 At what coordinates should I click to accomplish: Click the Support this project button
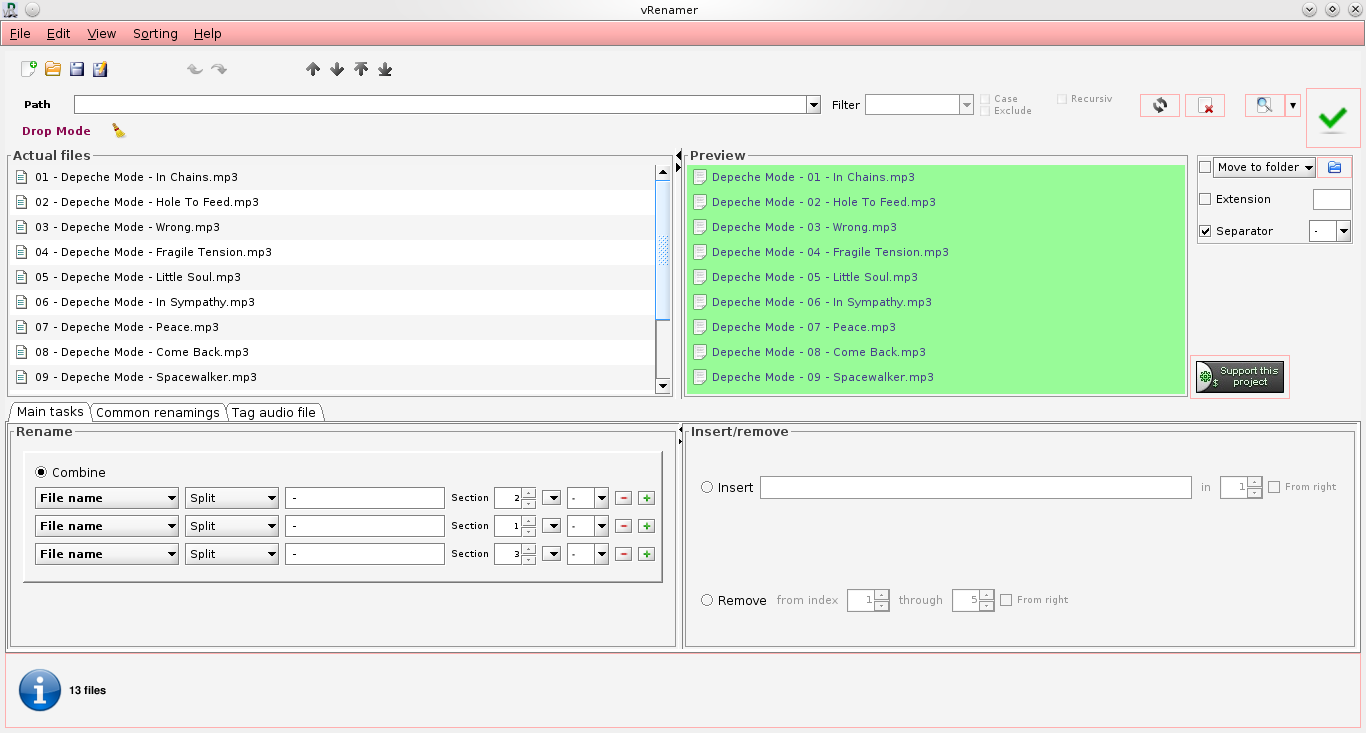click(x=1240, y=376)
